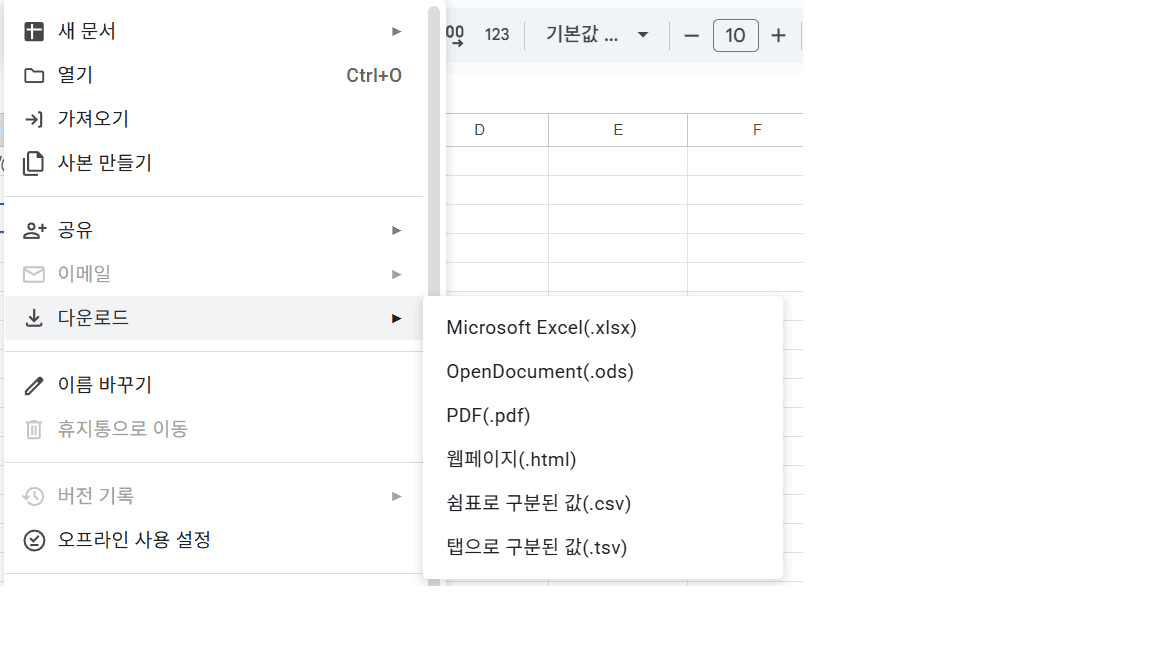
Task: Click the 버전 기록 clock icon
Action: [33, 495]
